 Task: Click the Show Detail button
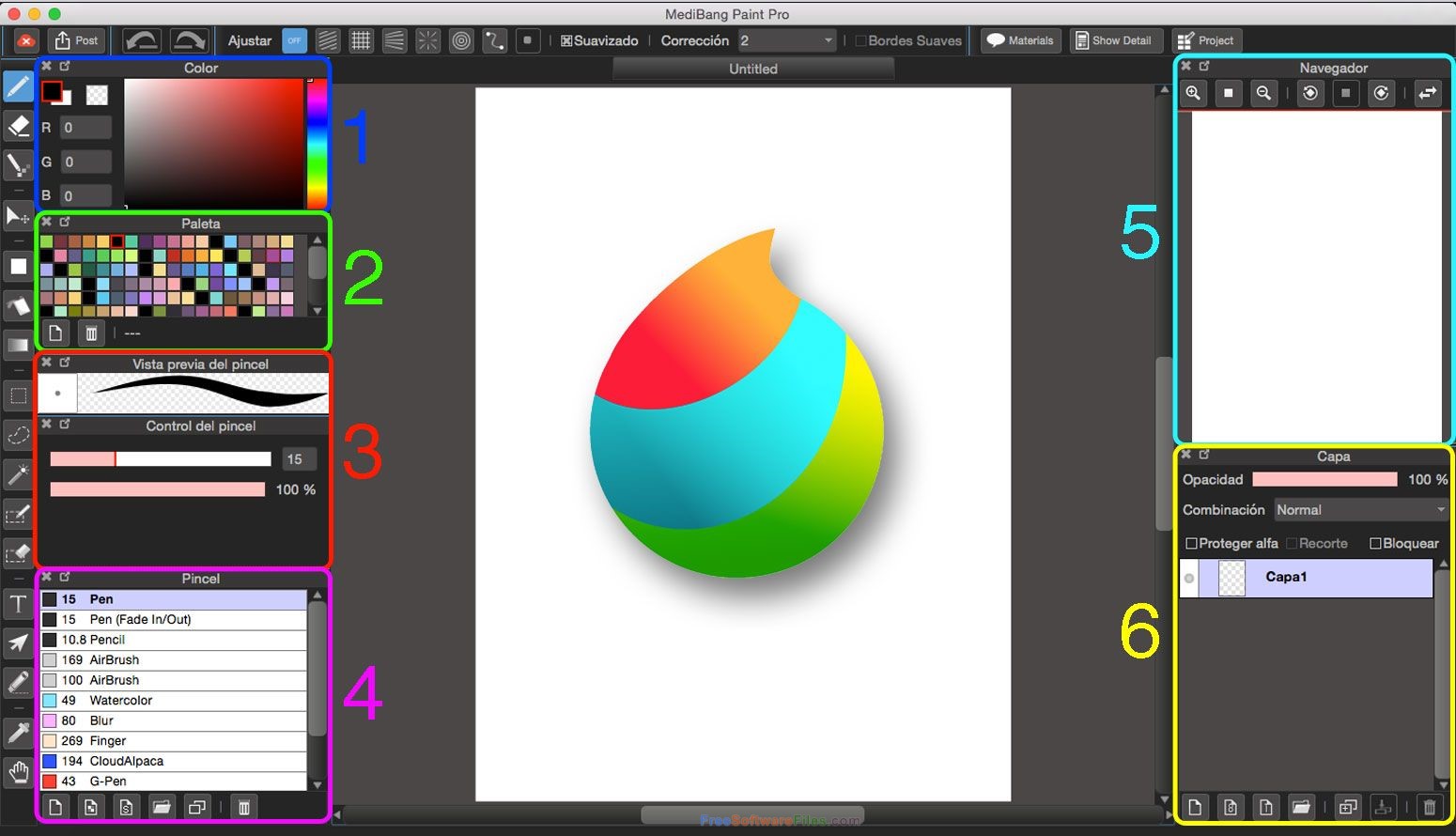(x=1116, y=40)
